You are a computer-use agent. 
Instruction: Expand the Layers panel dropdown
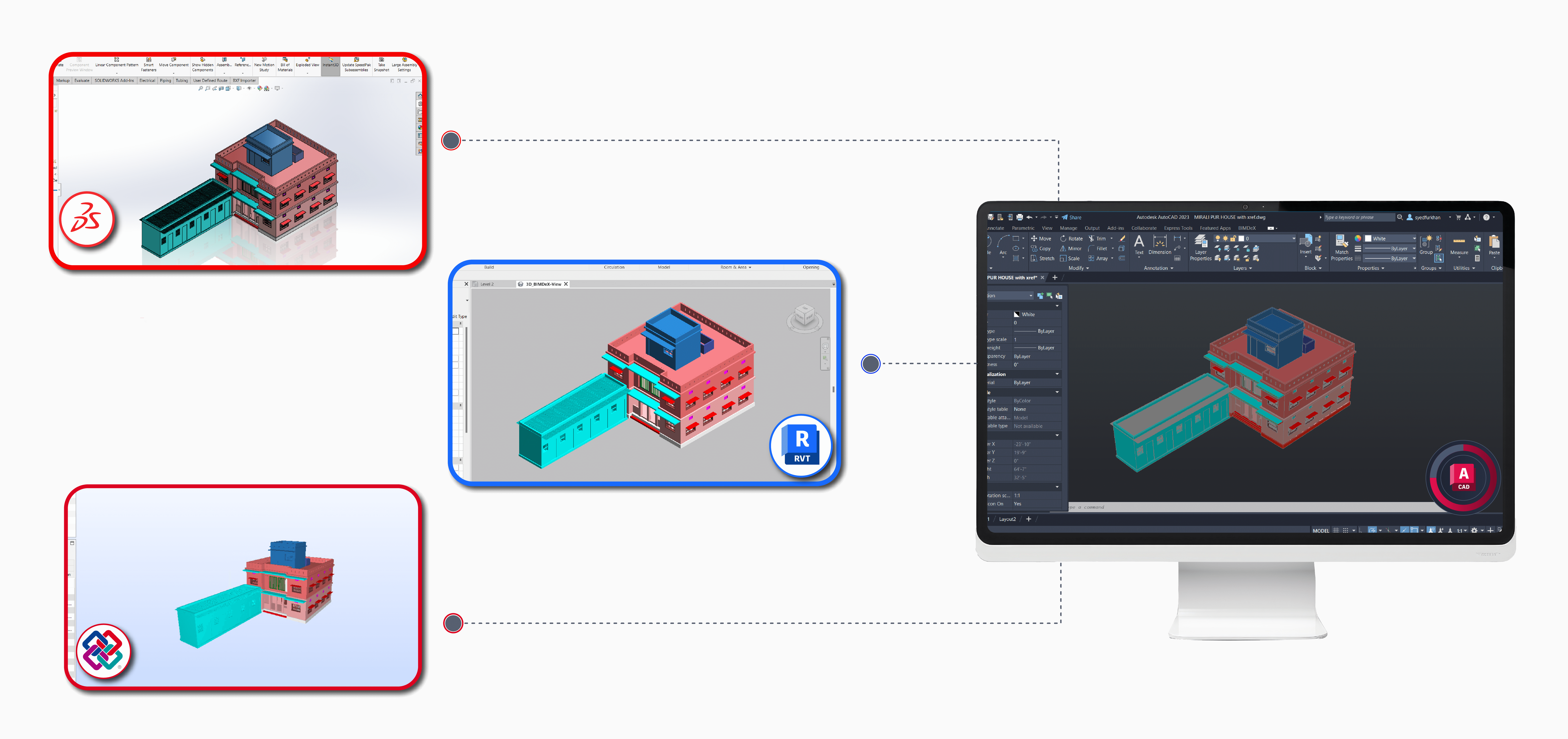[x=1243, y=268]
